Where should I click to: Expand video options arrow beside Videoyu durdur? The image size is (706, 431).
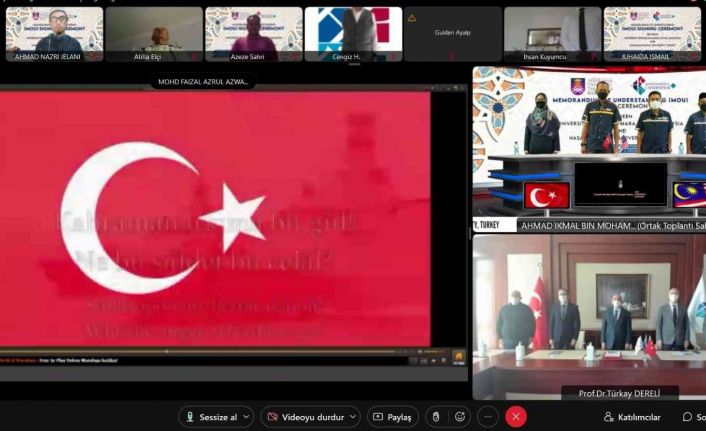[x=353, y=416]
